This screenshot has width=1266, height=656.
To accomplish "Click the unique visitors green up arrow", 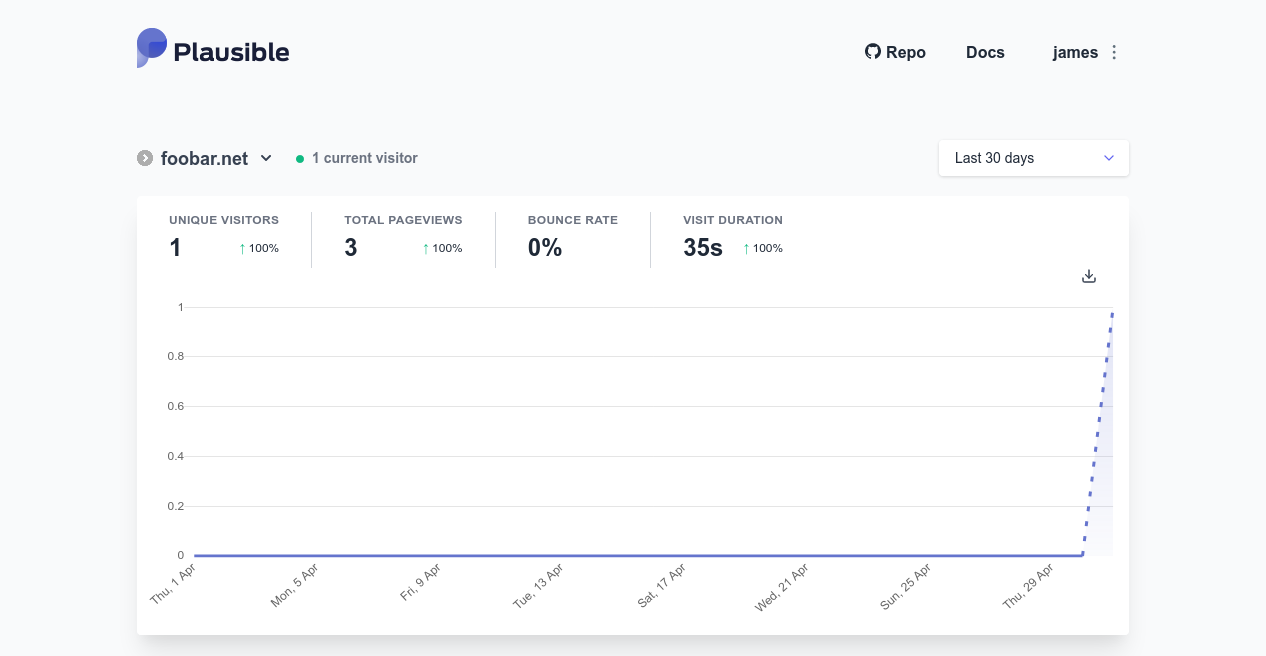I will 242,248.
